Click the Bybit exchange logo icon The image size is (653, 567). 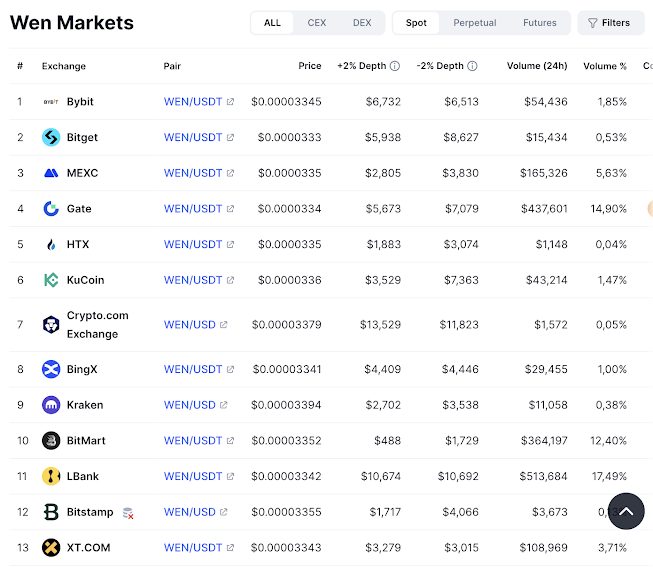pos(51,102)
